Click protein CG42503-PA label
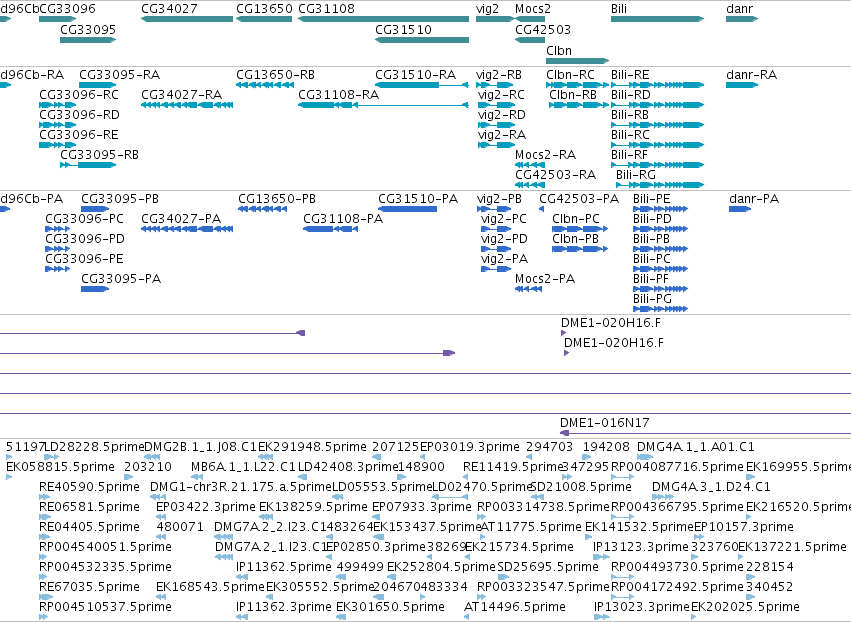Image resolution: width=851 pixels, height=622 pixels. 579,199
